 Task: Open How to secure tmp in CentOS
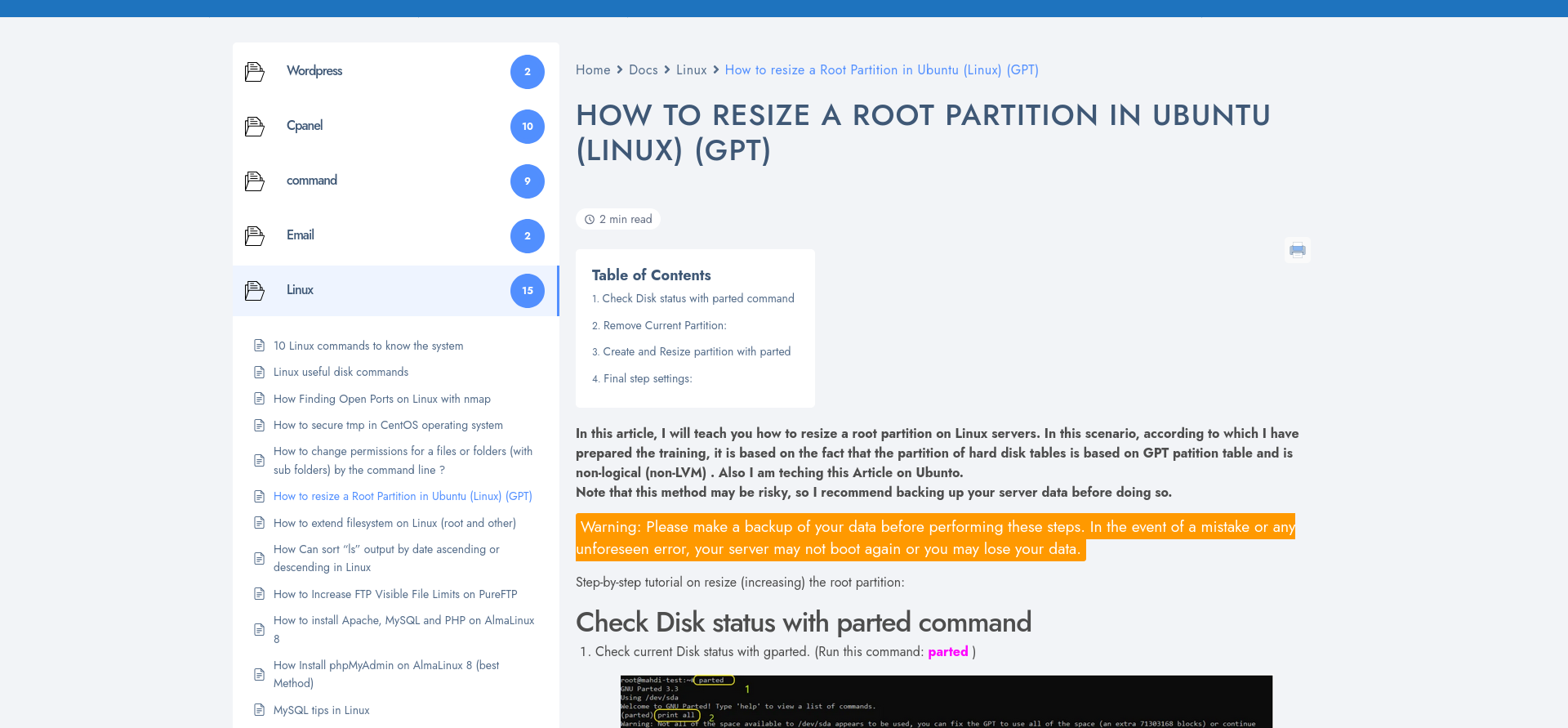[388, 426]
